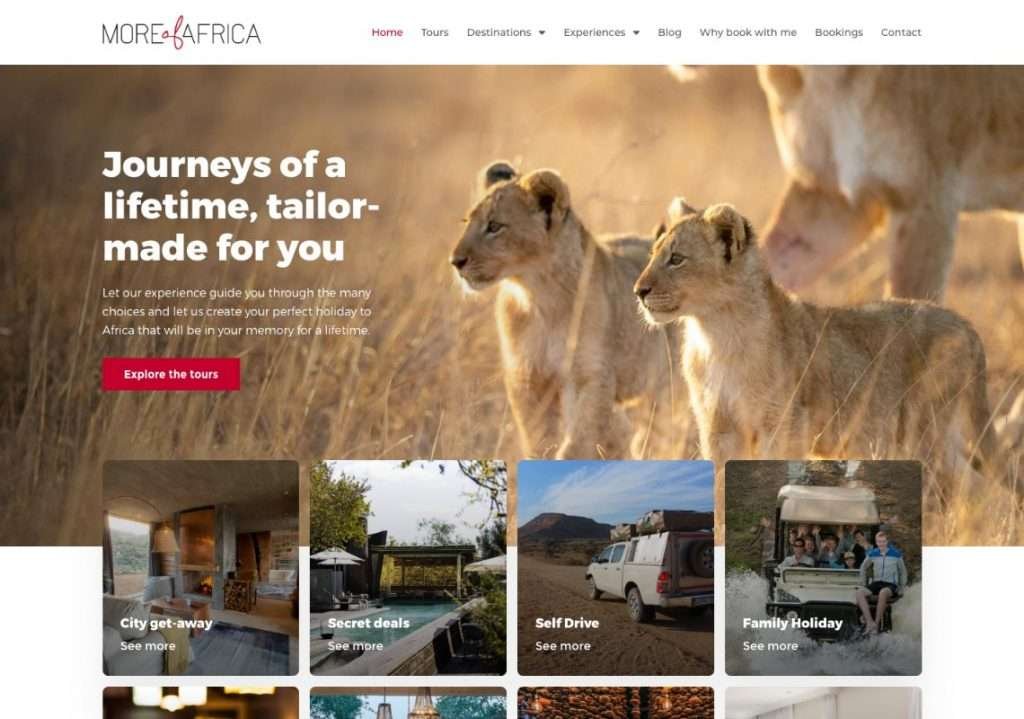Click See more under Secret deals
1024x719 pixels.
coord(355,646)
